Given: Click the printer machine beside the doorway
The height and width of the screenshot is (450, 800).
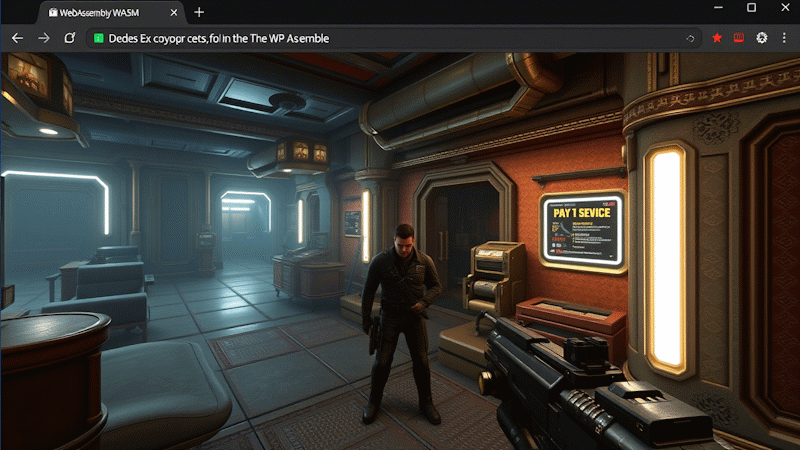Looking at the screenshot, I should click(x=493, y=278).
